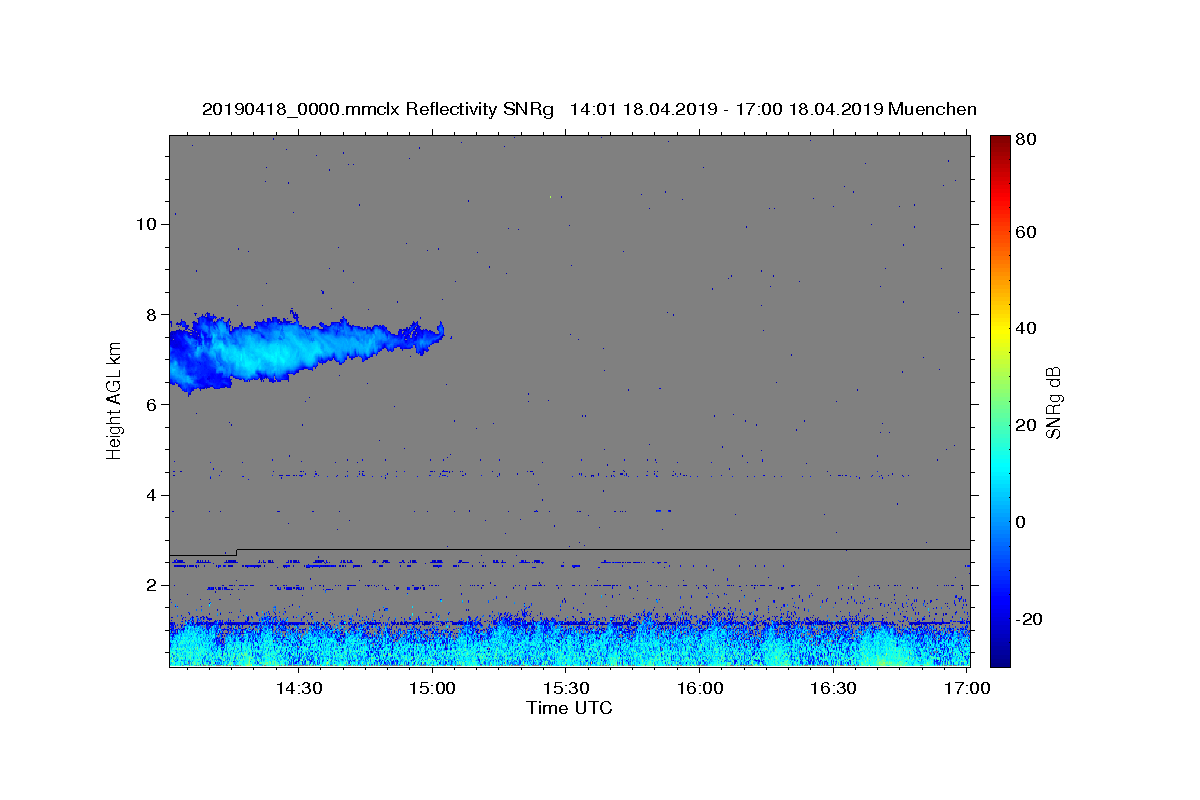Click the height axis label 4

coord(152,495)
